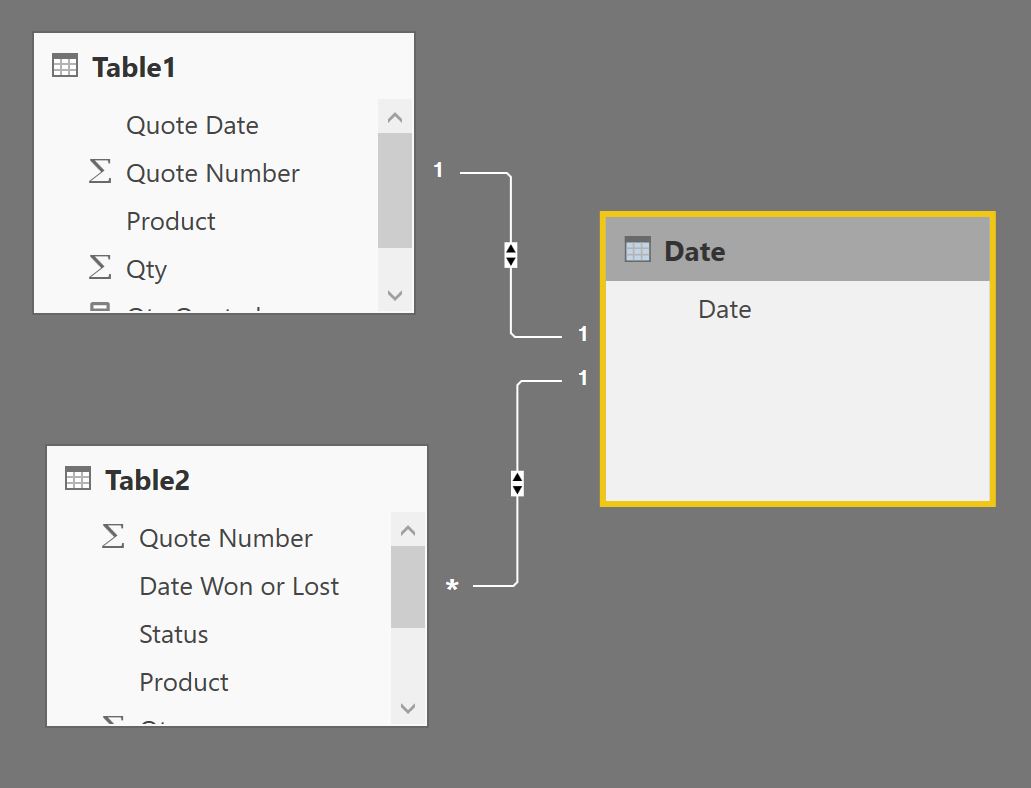Image resolution: width=1031 pixels, height=788 pixels.
Task: Click the scroll down arrow in Table1
Action: [395, 295]
